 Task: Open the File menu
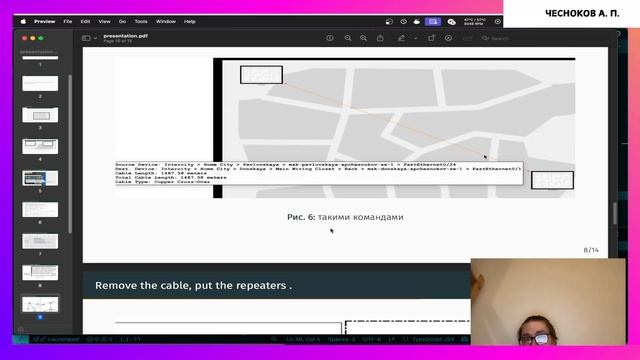click(x=68, y=21)
